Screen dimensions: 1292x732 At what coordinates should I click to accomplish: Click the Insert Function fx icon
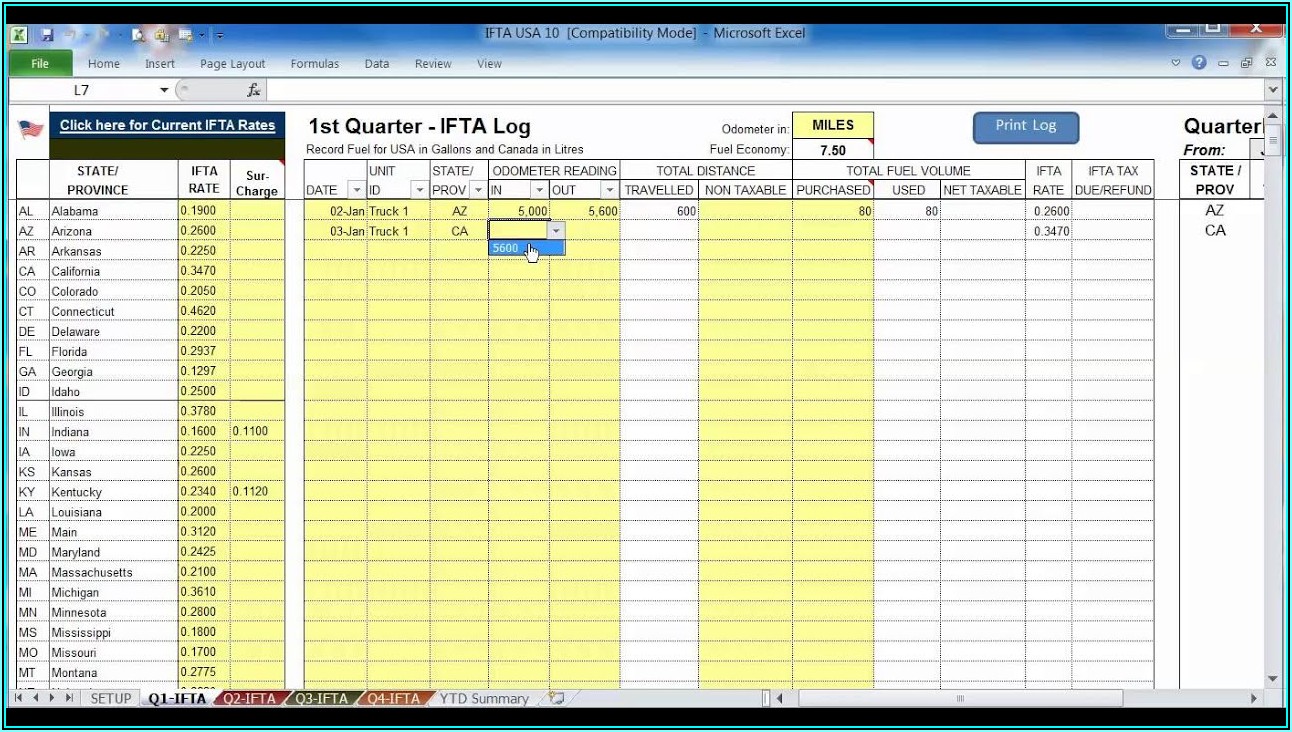point(254,90)
